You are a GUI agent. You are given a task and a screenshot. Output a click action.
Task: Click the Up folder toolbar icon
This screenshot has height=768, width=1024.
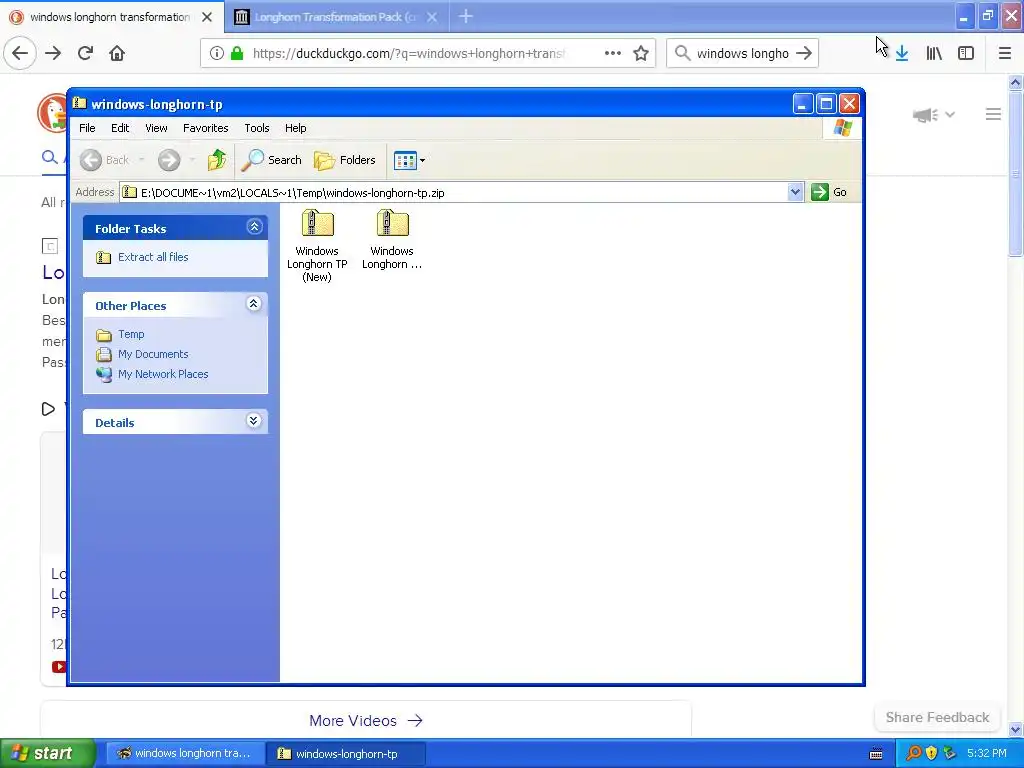217,160
